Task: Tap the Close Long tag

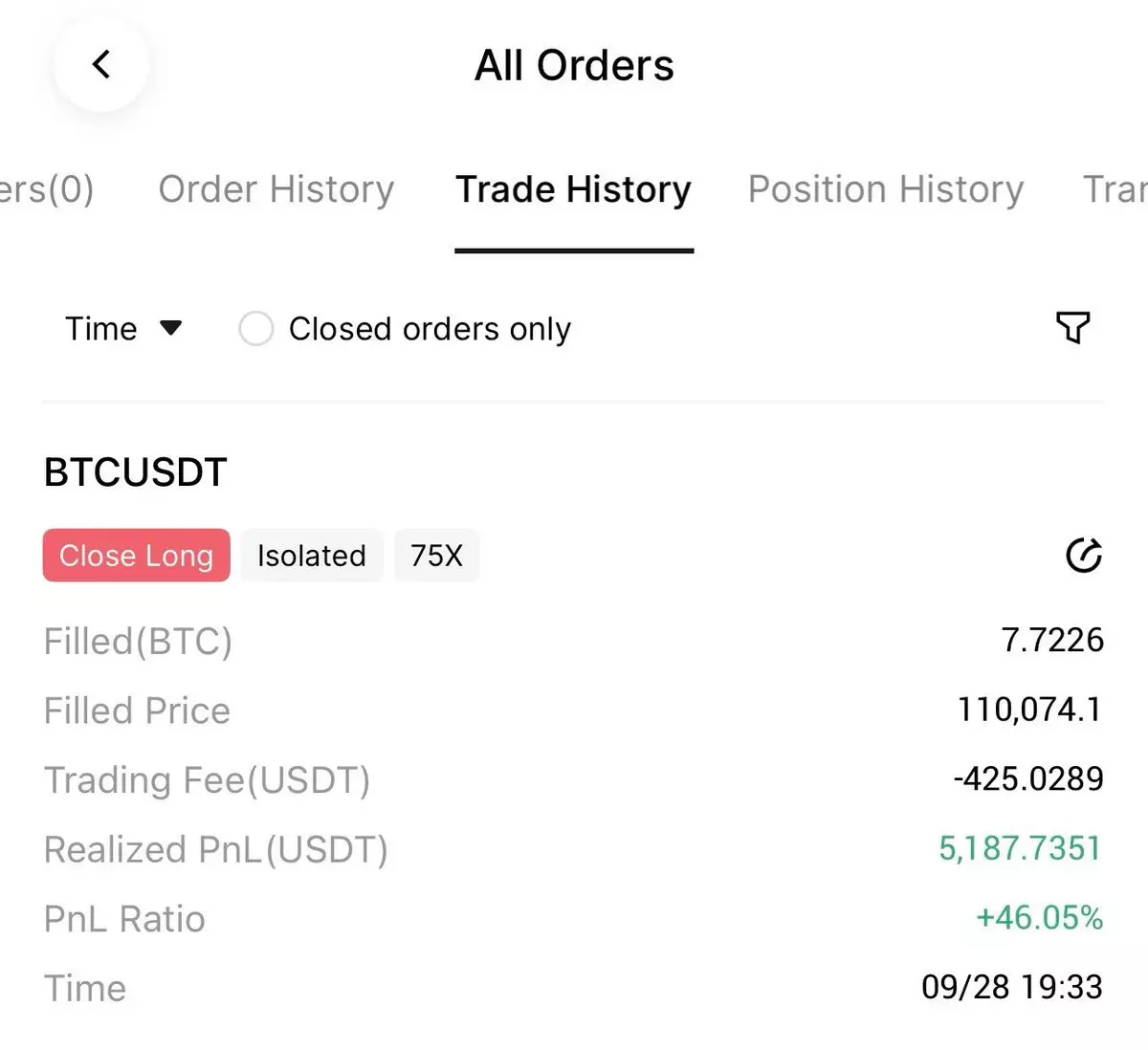Action: (x=136, y=556)
